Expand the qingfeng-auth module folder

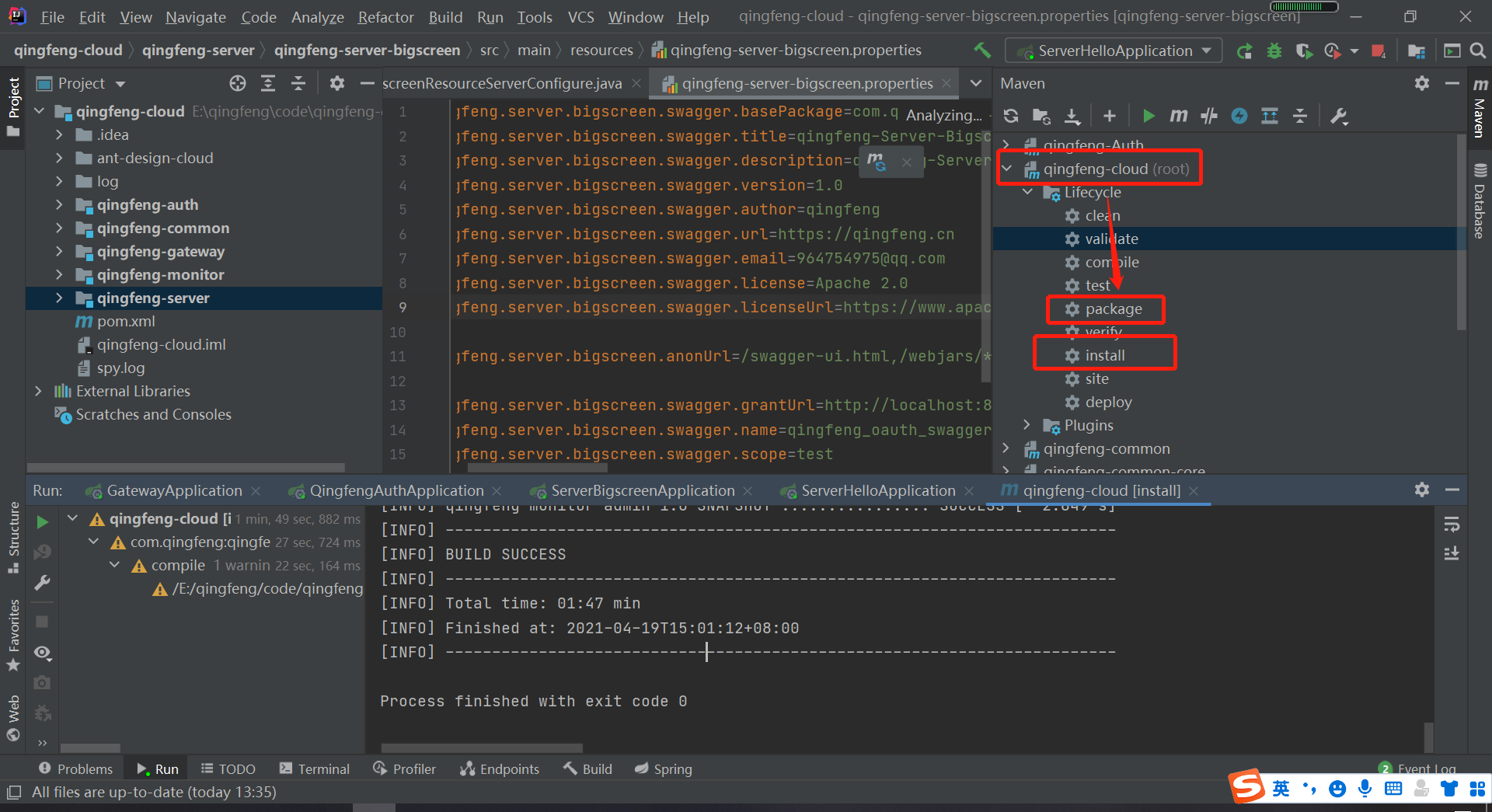[59, 204]
